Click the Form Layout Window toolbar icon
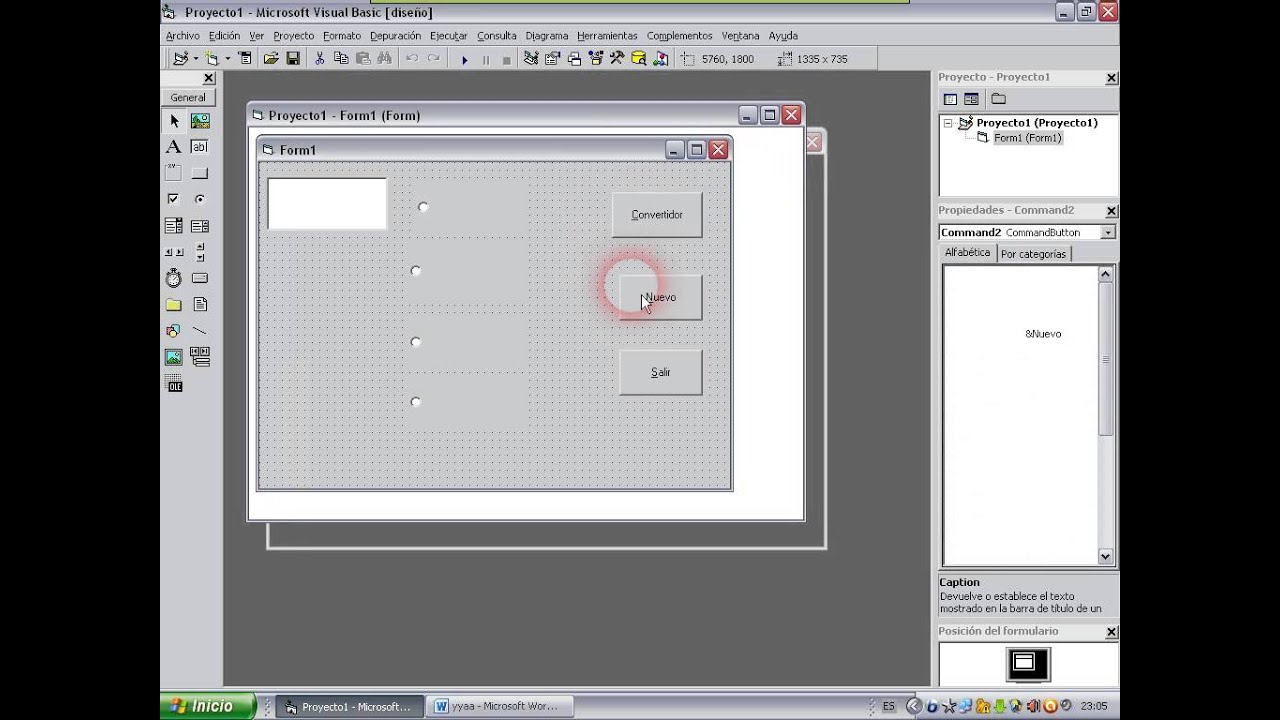1280x720 pixels. click(x=574, y=59)
